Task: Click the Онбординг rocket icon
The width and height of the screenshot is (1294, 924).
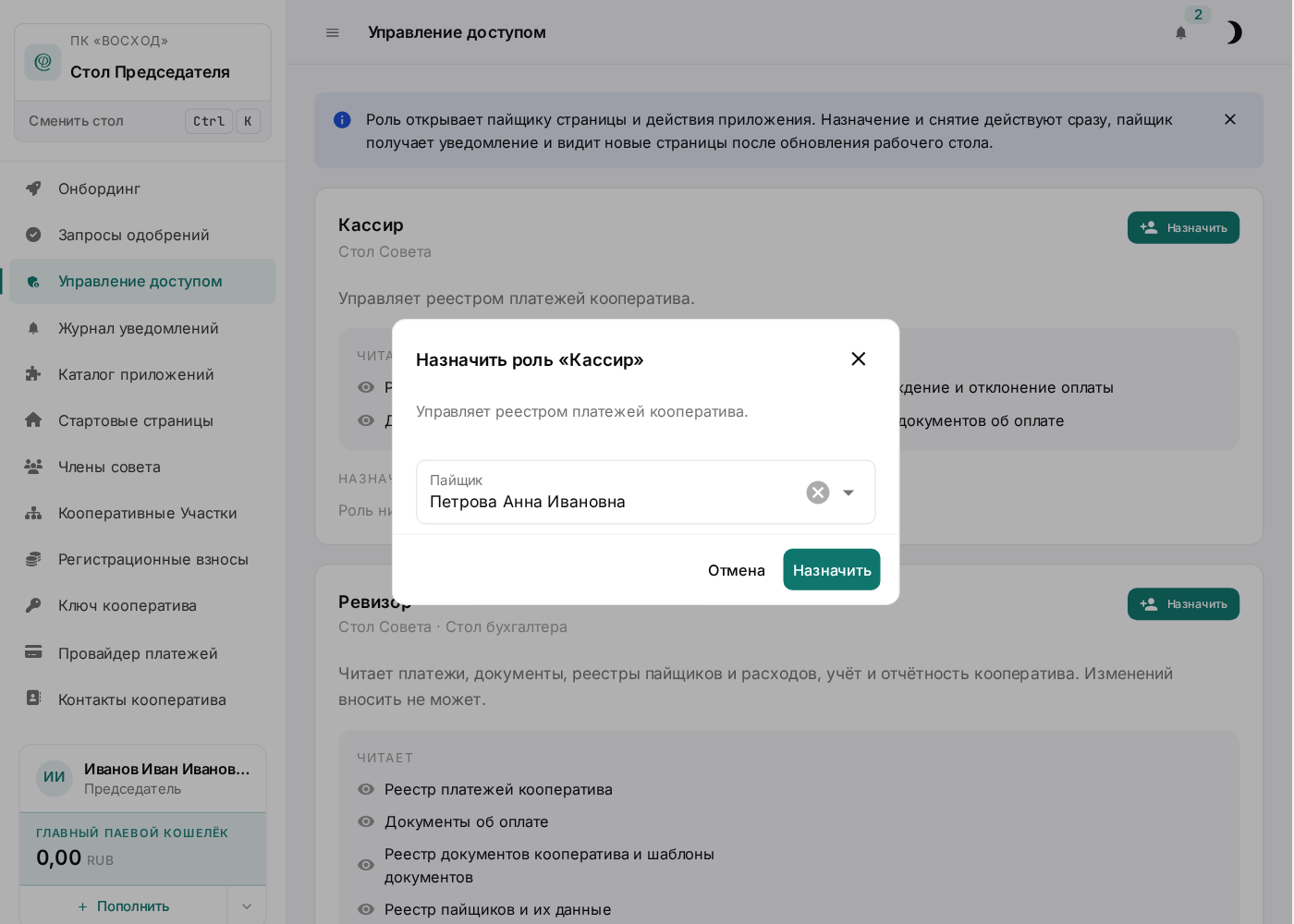Action: coord(33,188)
